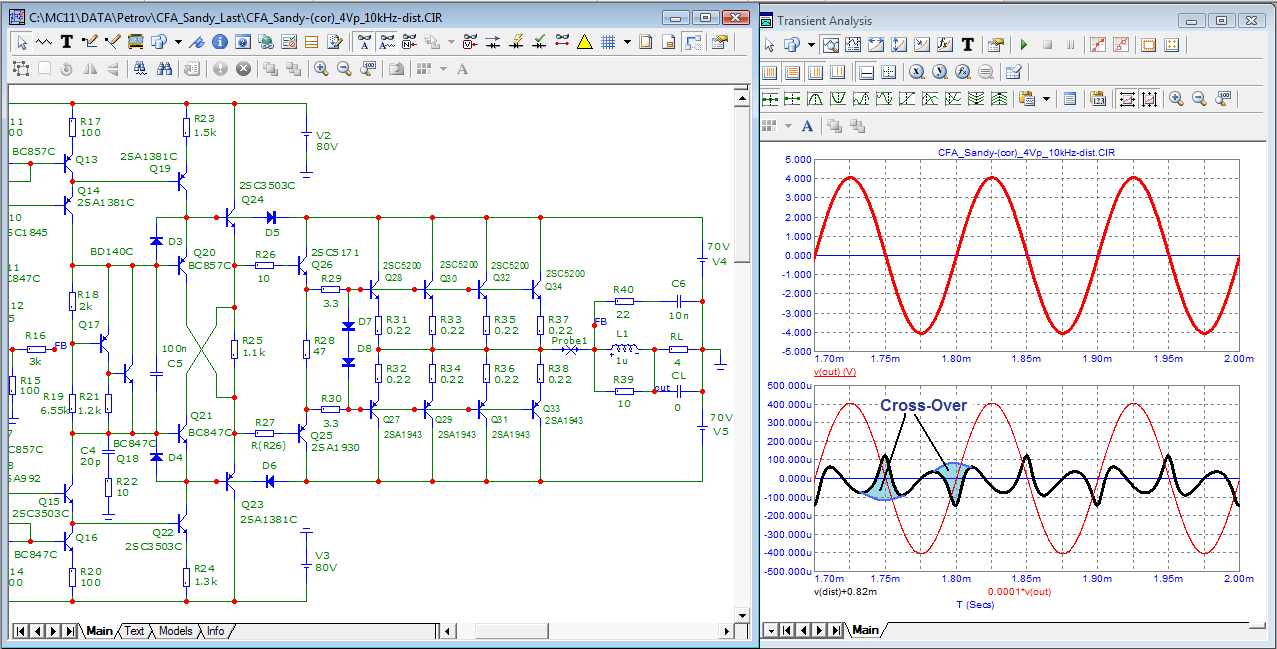Click the Valley cursor function icon
Screen dimensions: 1277x649
838,99
